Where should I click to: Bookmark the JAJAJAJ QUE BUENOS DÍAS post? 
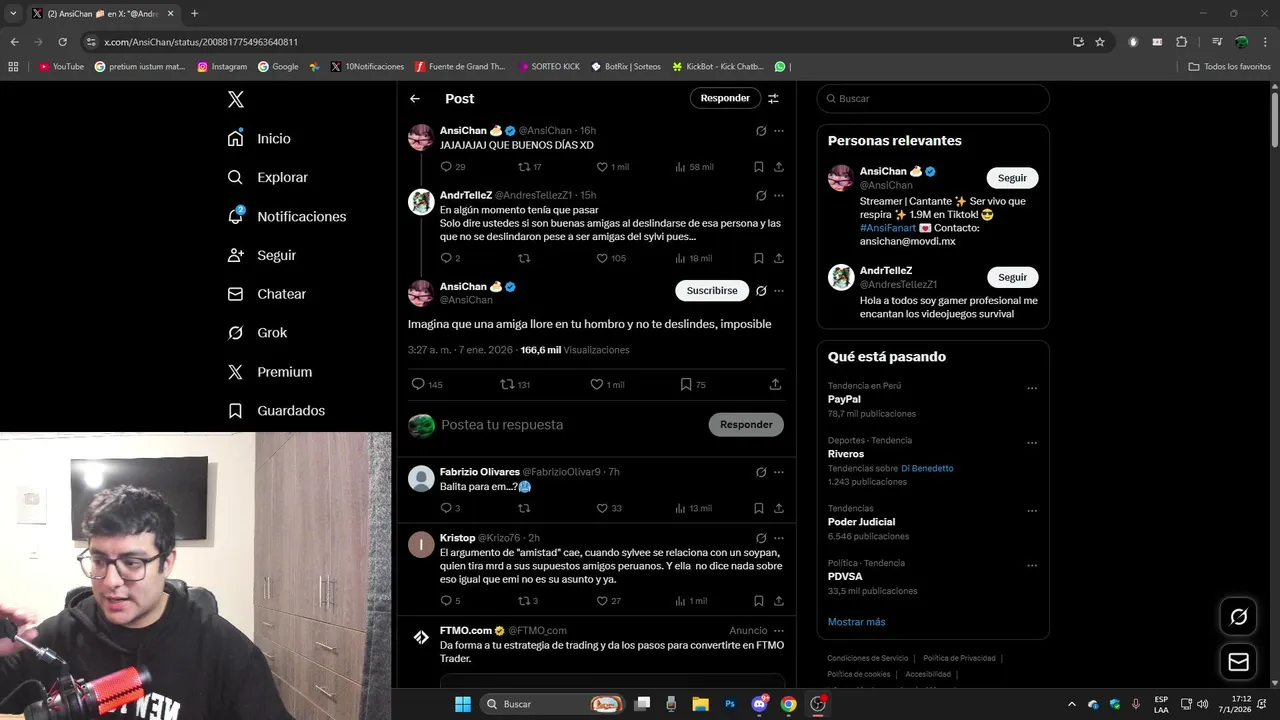tap(759, 167)
